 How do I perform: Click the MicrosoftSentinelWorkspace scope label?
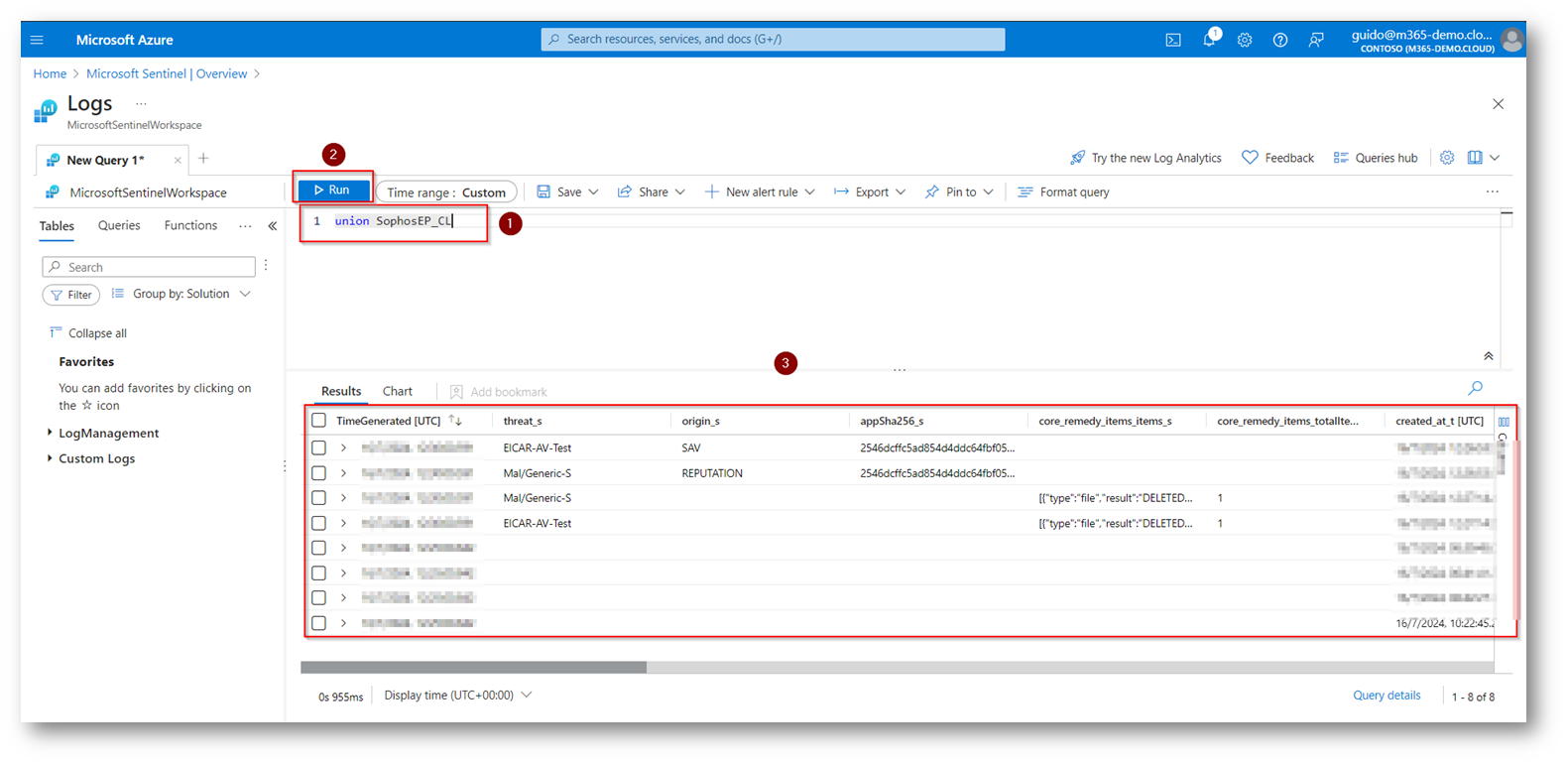[148, 192]
